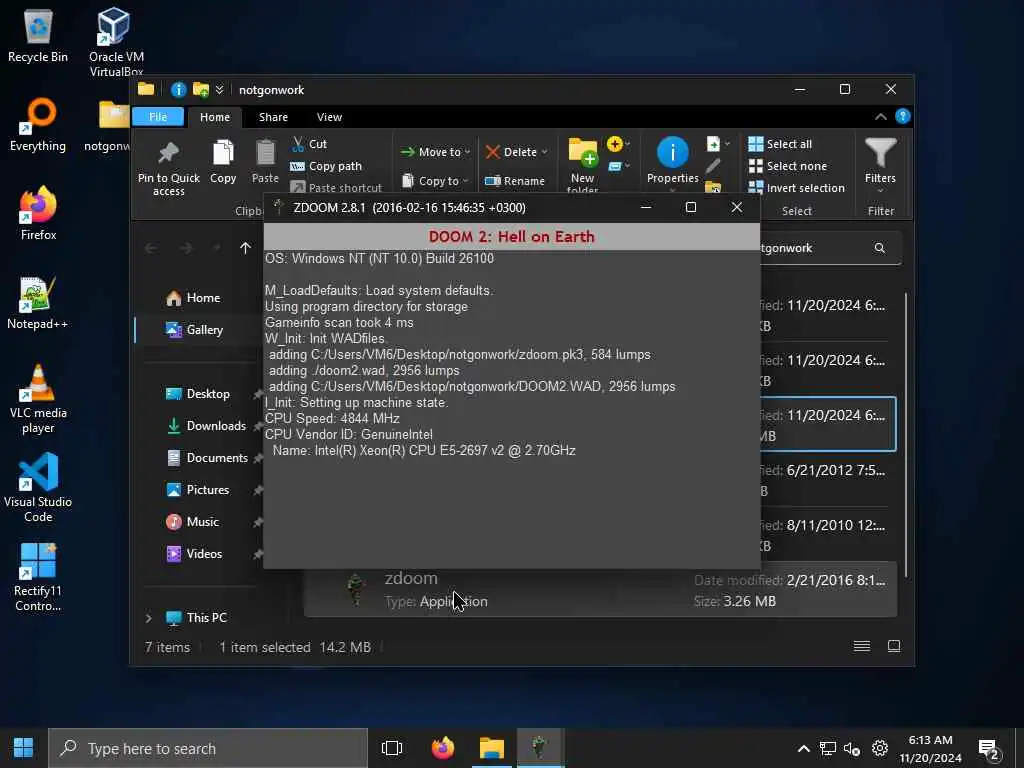
Task: Open Desktop in navigation pane
Action: tap(209, 394)
